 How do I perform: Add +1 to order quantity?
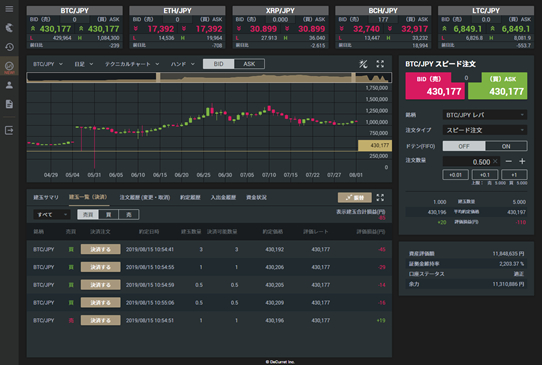pyautogui.click(x=514, y=175)
